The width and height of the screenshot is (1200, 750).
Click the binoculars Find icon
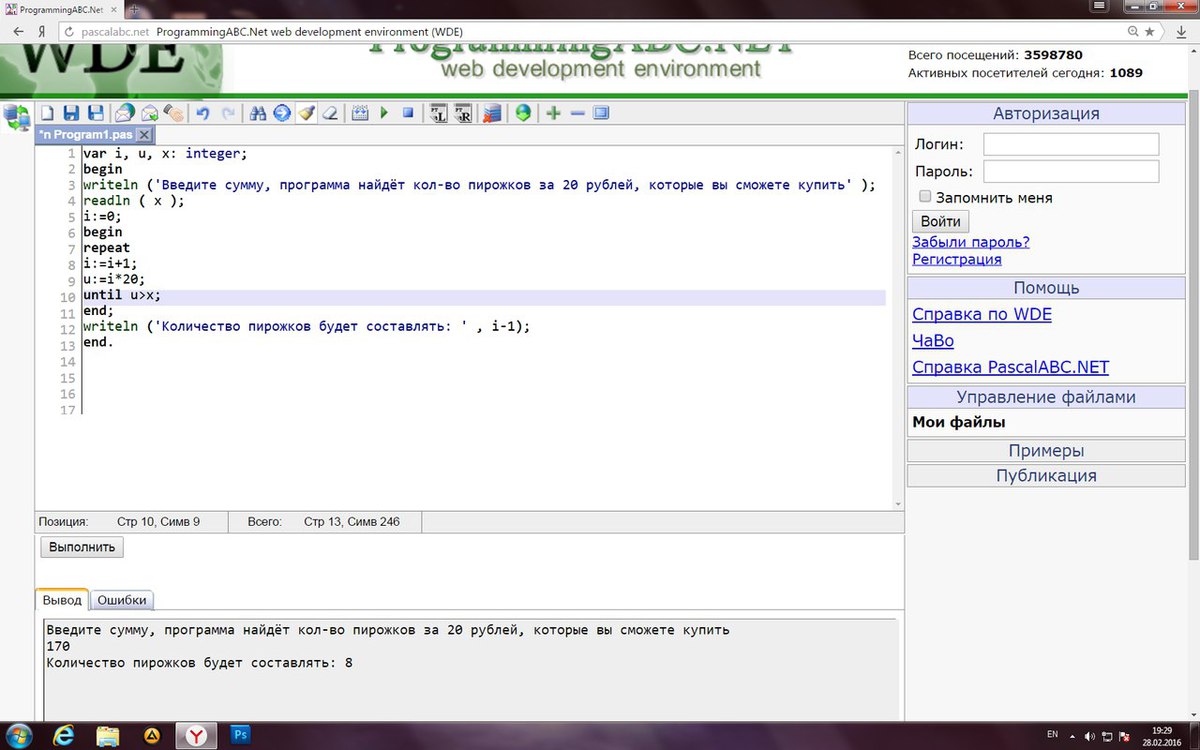tap(258, 114)
